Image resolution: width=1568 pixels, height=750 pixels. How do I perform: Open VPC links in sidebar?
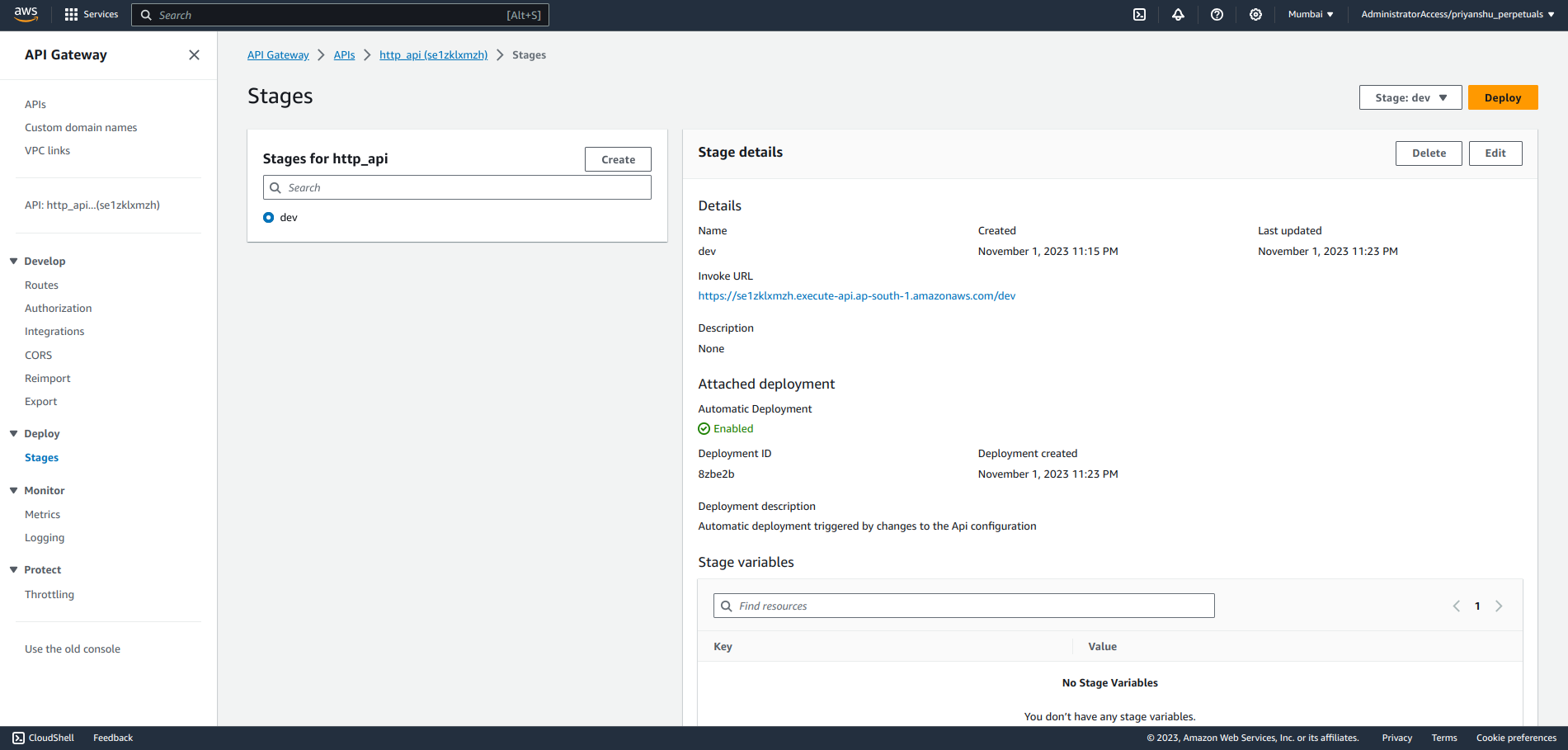(x=47, y=150)
